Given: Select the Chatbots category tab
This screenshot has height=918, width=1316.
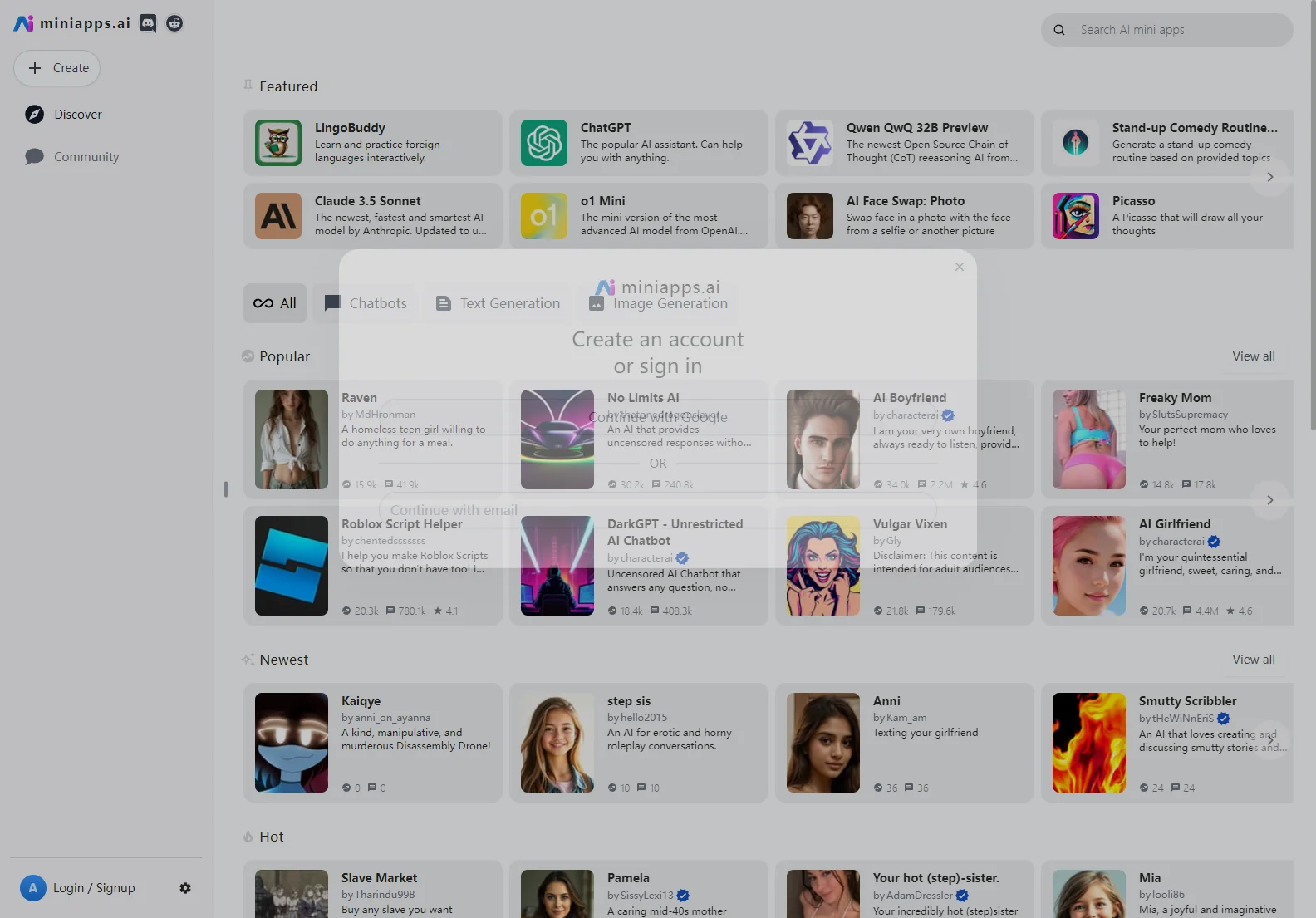Looking at the screenshot, I should point(366,303).
